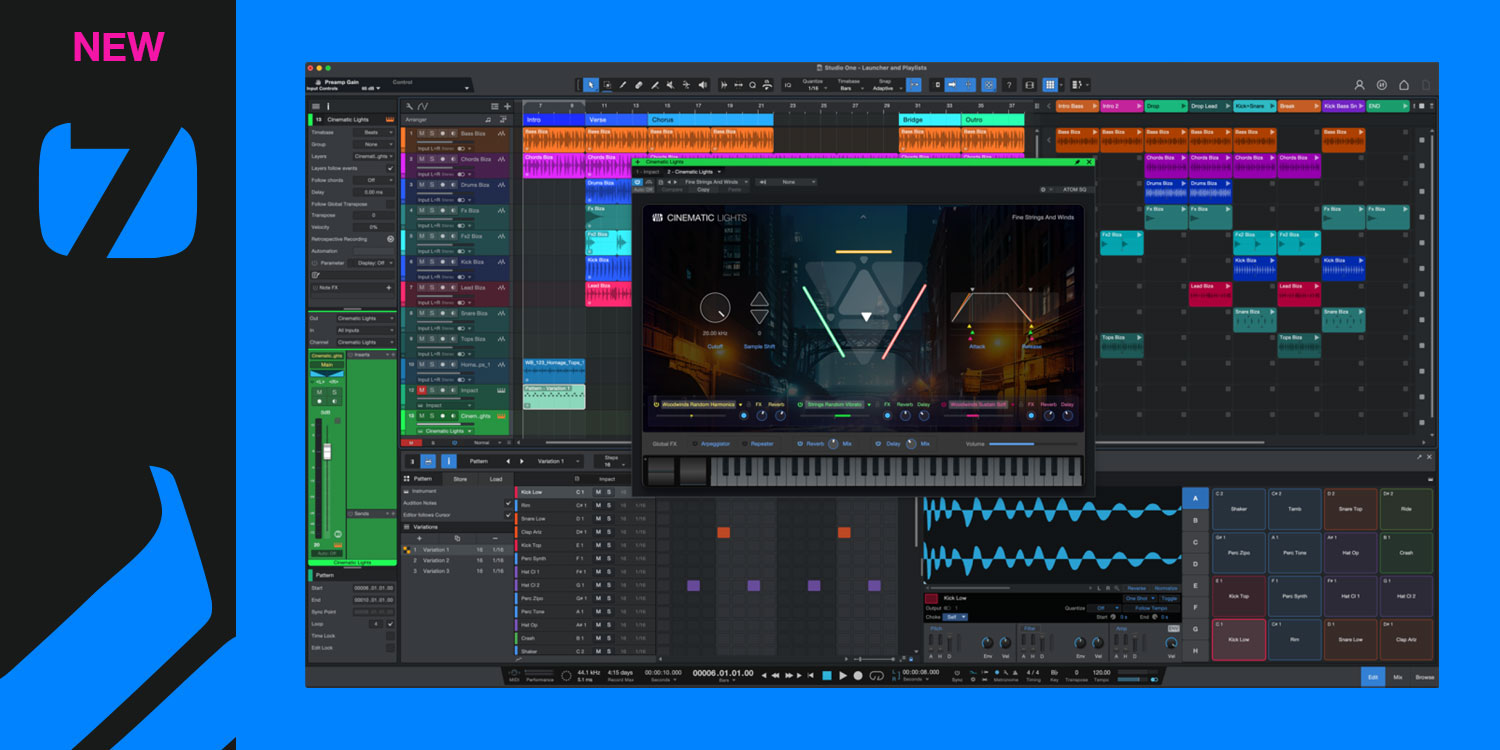Open the Choke Self dropdown
Image resolution: width=1500 pixels, height=750 pixels.
(x=955, y=617)
